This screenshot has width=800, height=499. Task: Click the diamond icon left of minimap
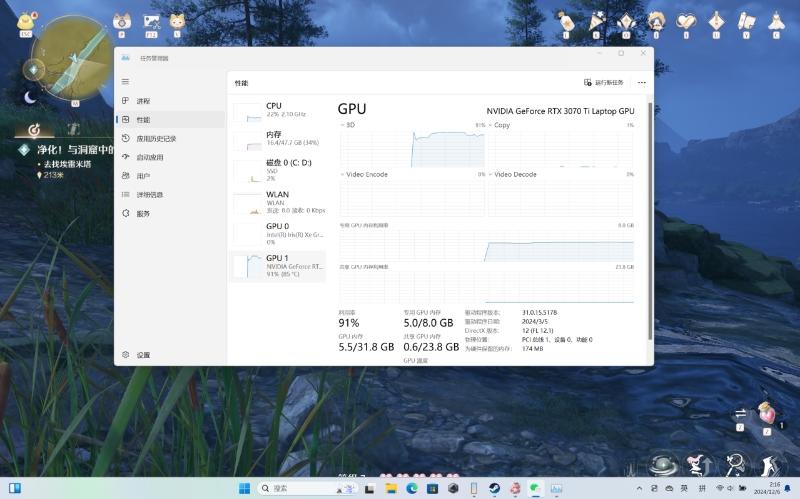33,69
